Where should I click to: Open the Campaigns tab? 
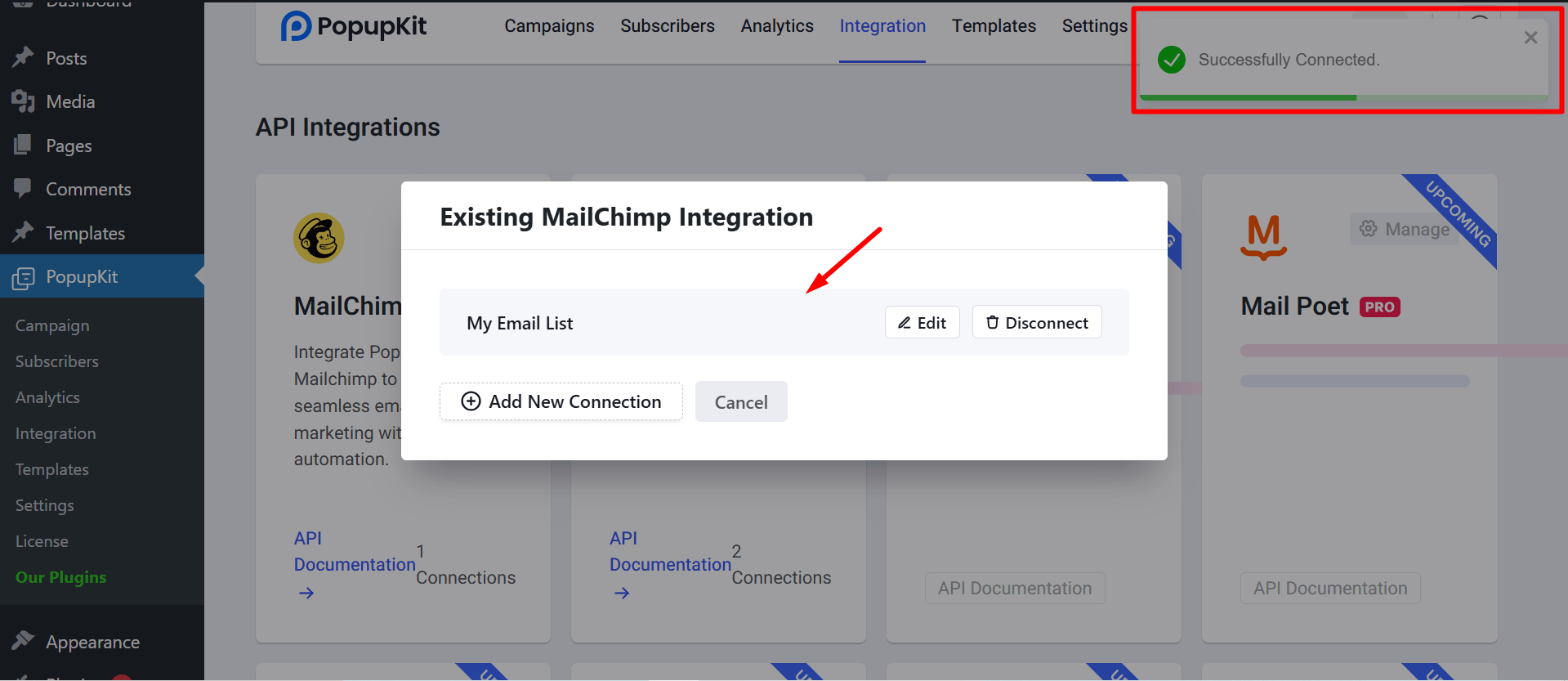coord(549,26)
